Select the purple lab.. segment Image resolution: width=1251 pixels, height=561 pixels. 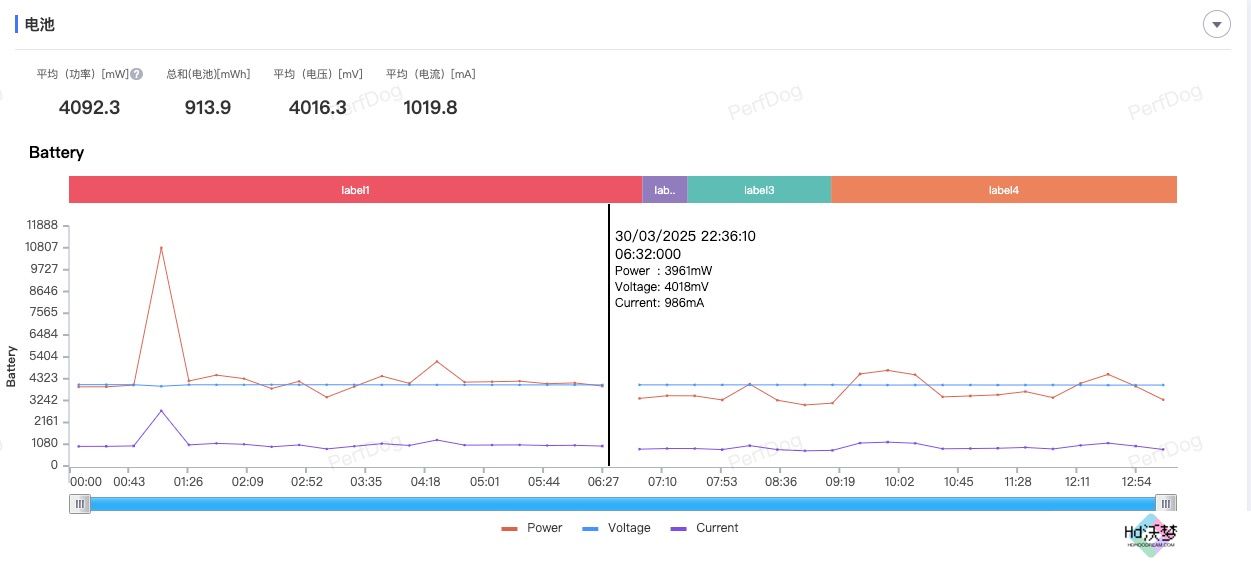[664, 190]
